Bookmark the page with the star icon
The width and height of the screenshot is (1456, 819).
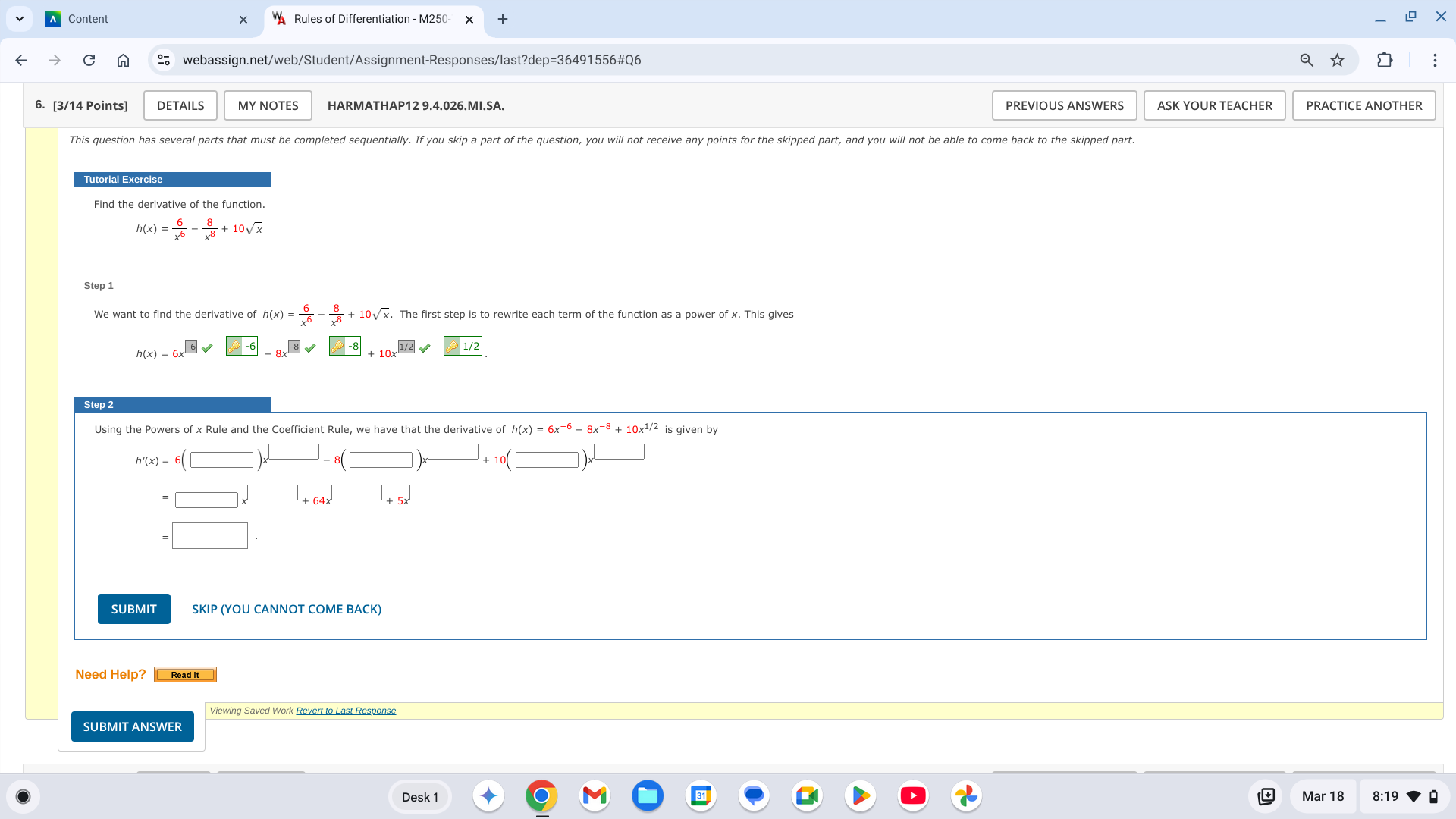[x=1337, y=60]
